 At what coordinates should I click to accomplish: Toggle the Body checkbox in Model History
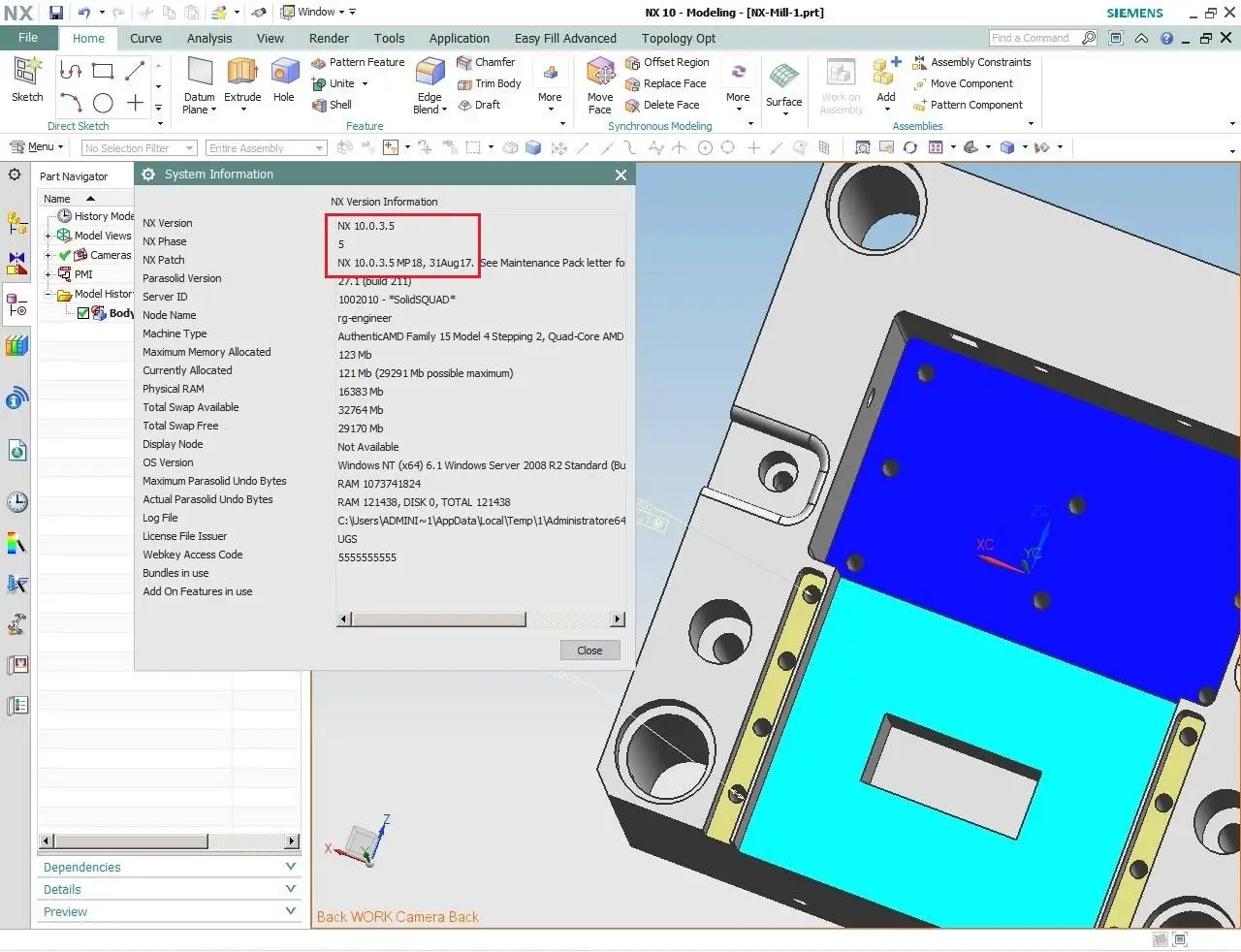pyautogui.click(x=83, y=313)
